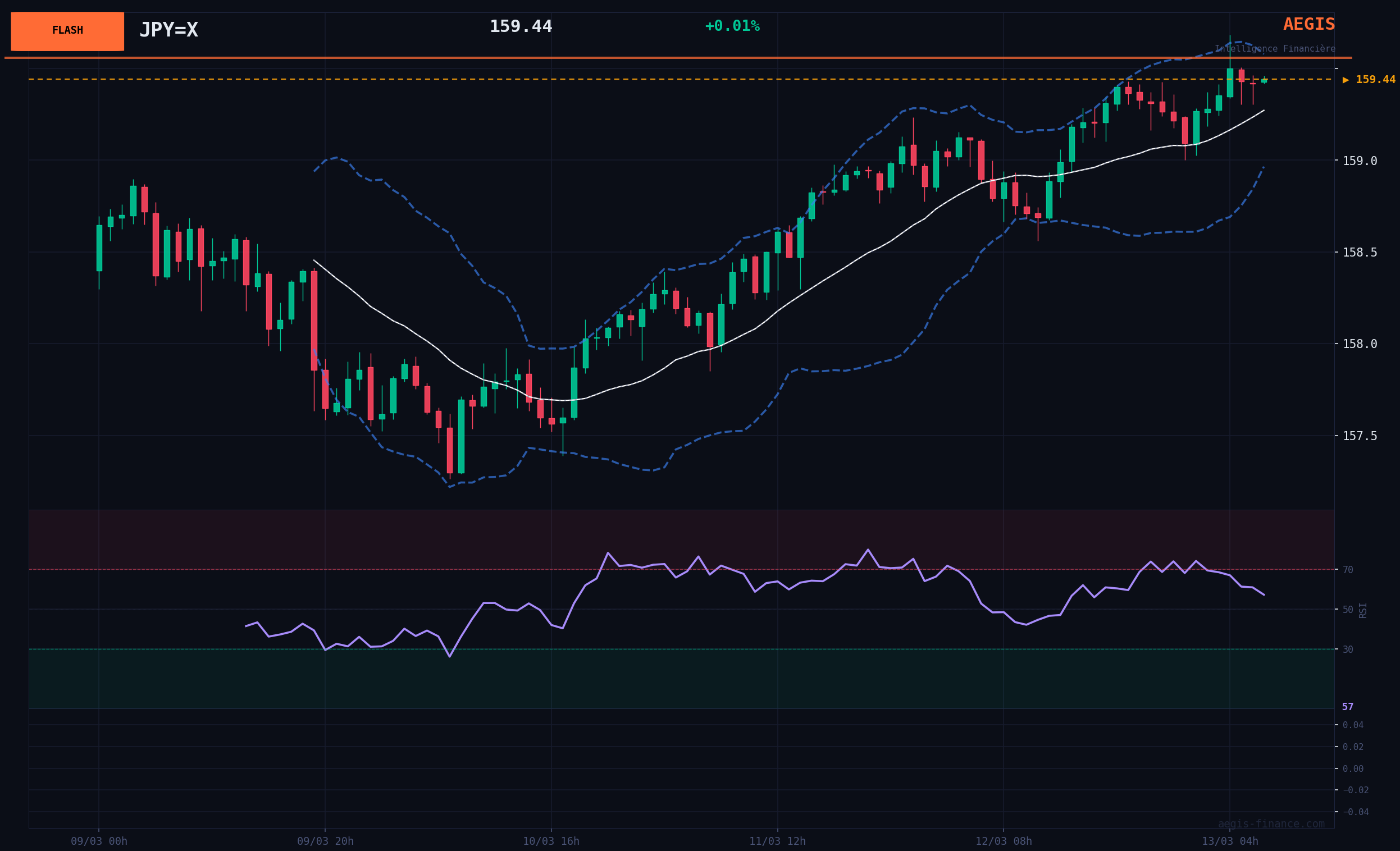
Task: Click the purple RSI value 57
Action: [1348, 707]
